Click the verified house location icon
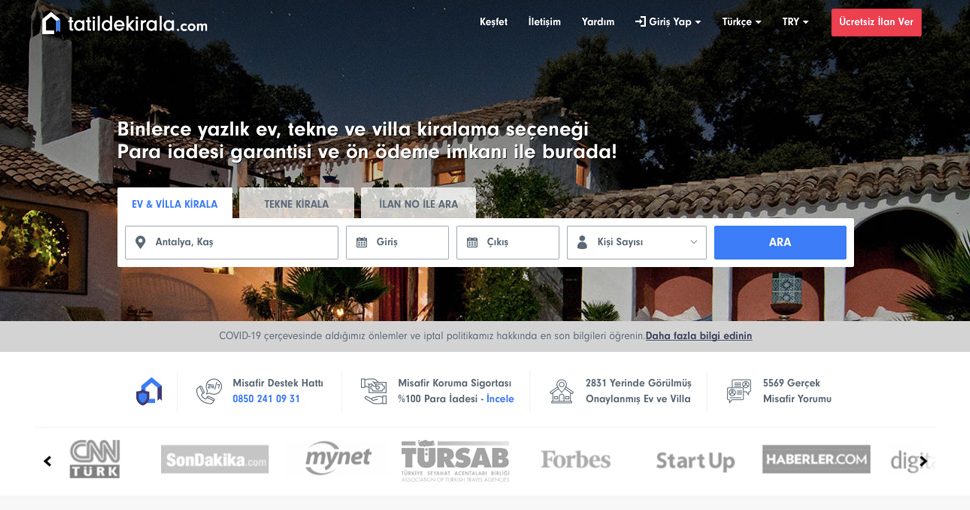 tap(562, 391)
